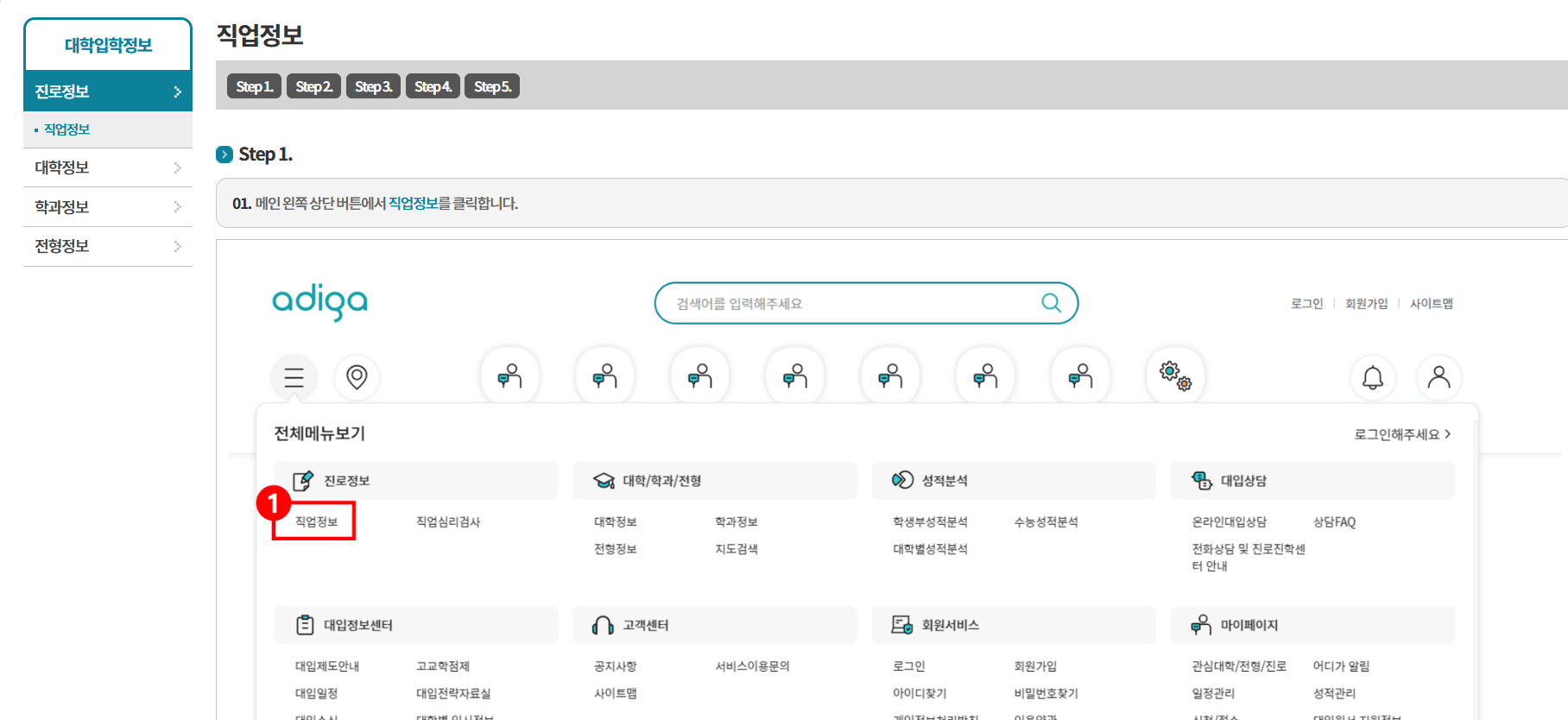Click the 성적분석 category icon

[902, 480]
